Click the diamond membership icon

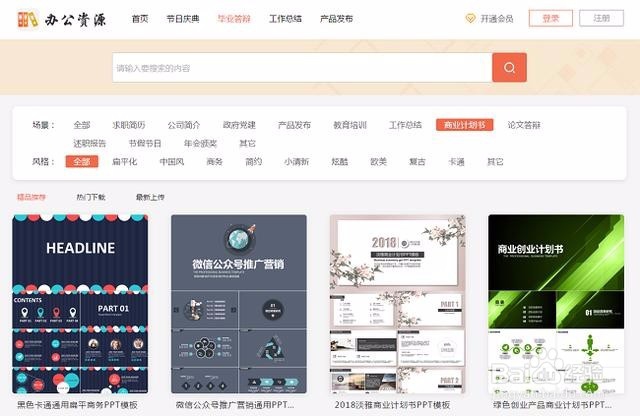(470, 18)
